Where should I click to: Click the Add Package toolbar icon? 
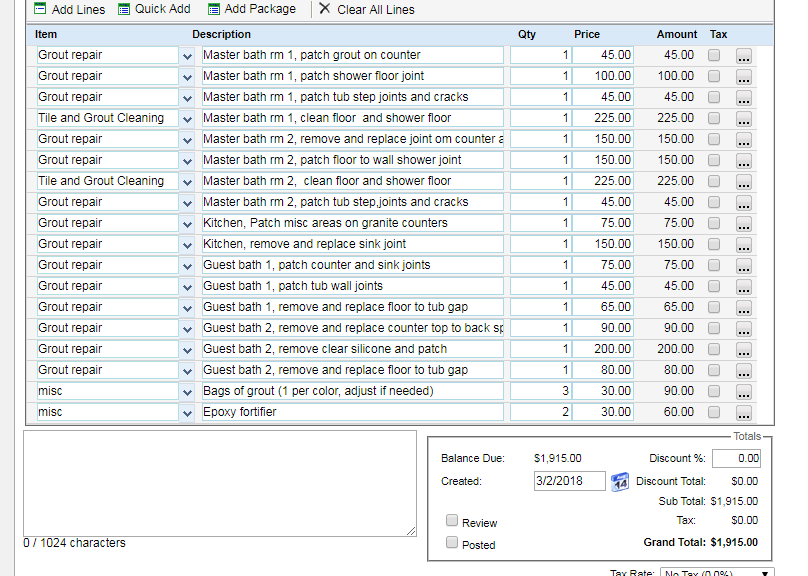pos(214,9)
